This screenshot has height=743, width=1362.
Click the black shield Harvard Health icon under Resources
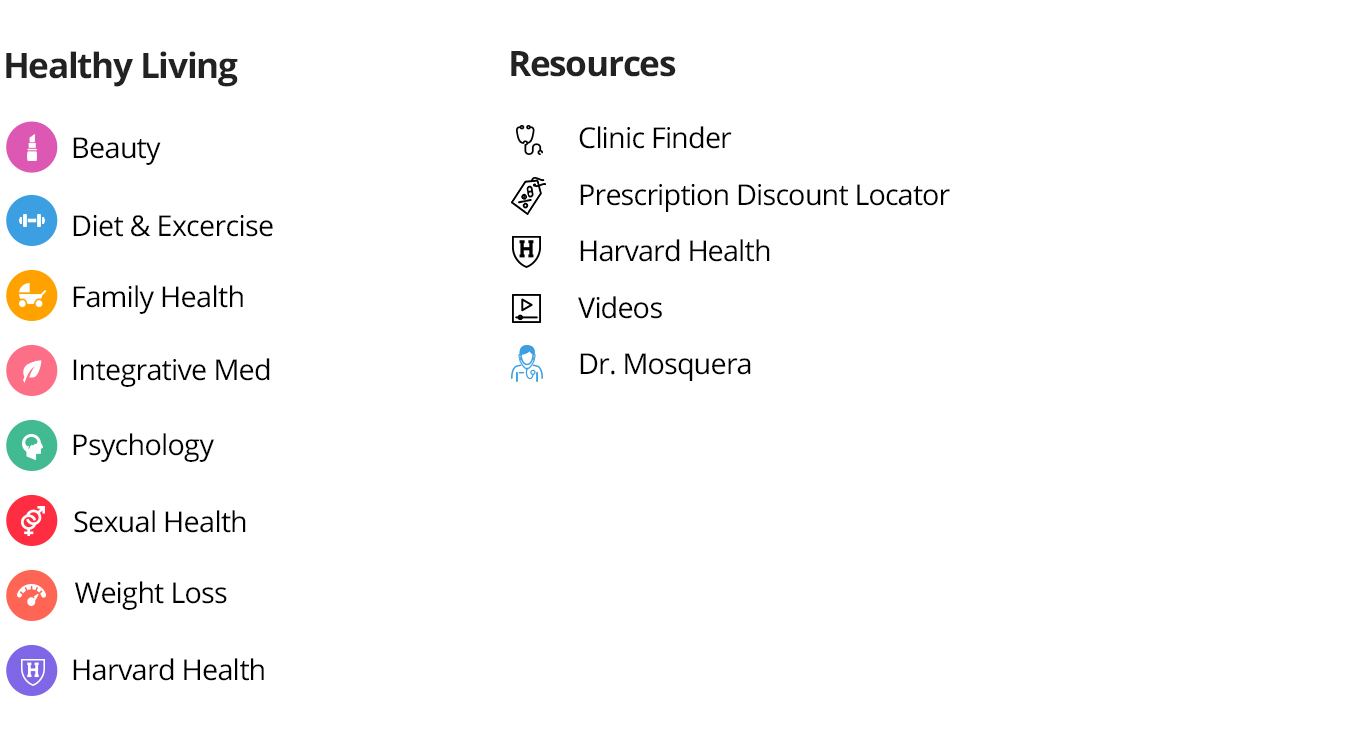click(526, 252)
